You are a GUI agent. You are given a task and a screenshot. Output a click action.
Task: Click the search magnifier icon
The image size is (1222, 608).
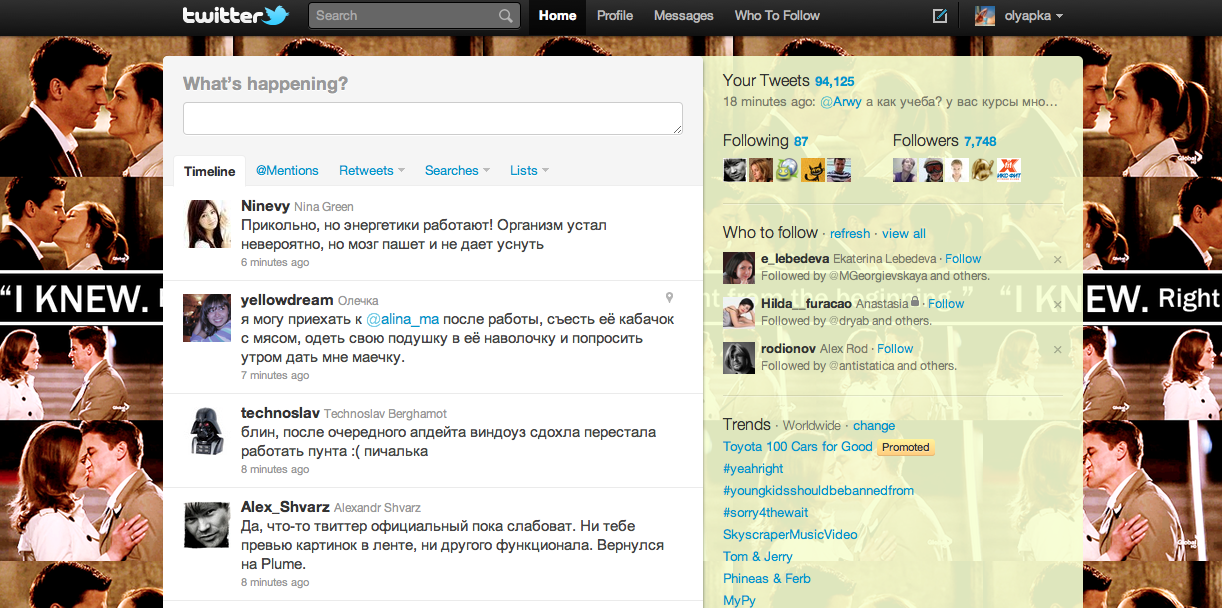click(506, 16)
